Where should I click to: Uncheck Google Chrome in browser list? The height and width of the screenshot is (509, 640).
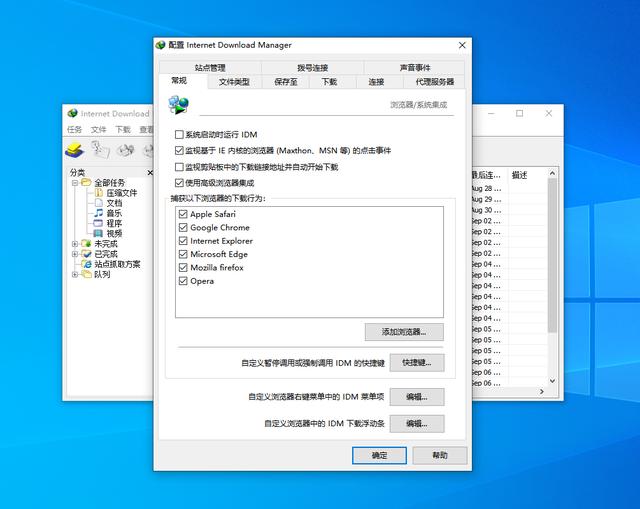(183, 227)
